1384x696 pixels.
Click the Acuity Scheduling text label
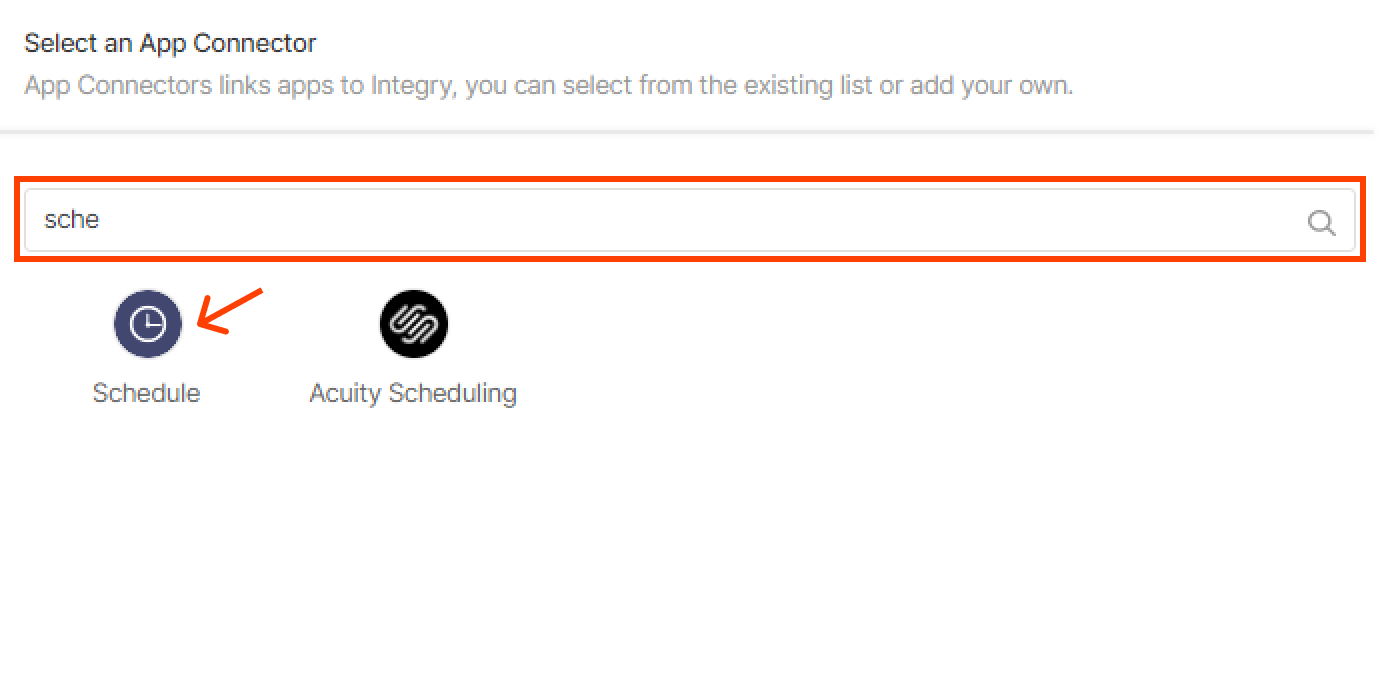413,393
